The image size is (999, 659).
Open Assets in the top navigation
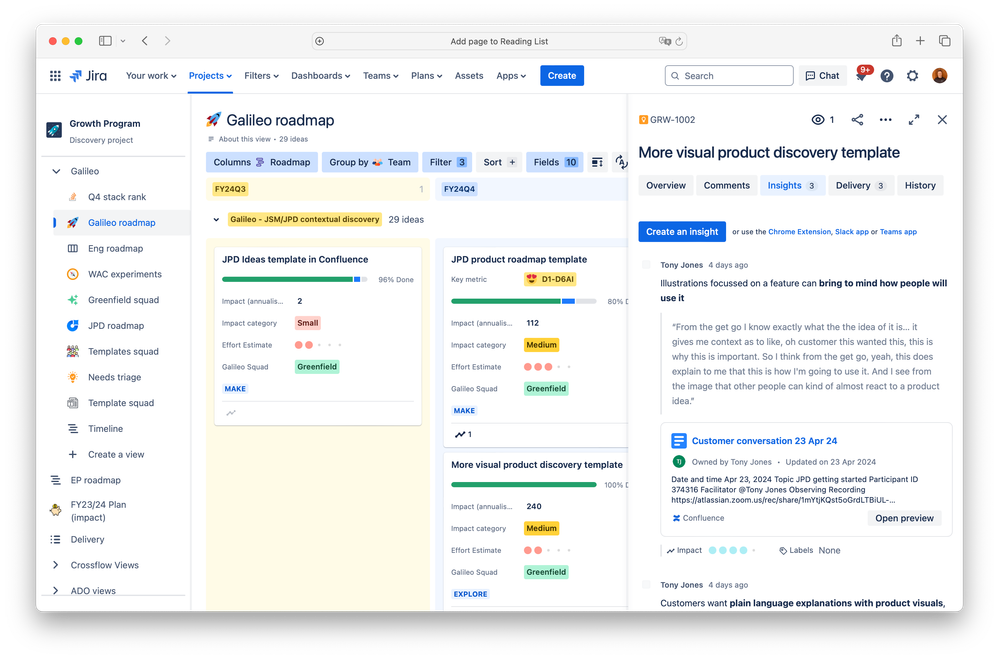pyautogui.click(x=469, y=76)
